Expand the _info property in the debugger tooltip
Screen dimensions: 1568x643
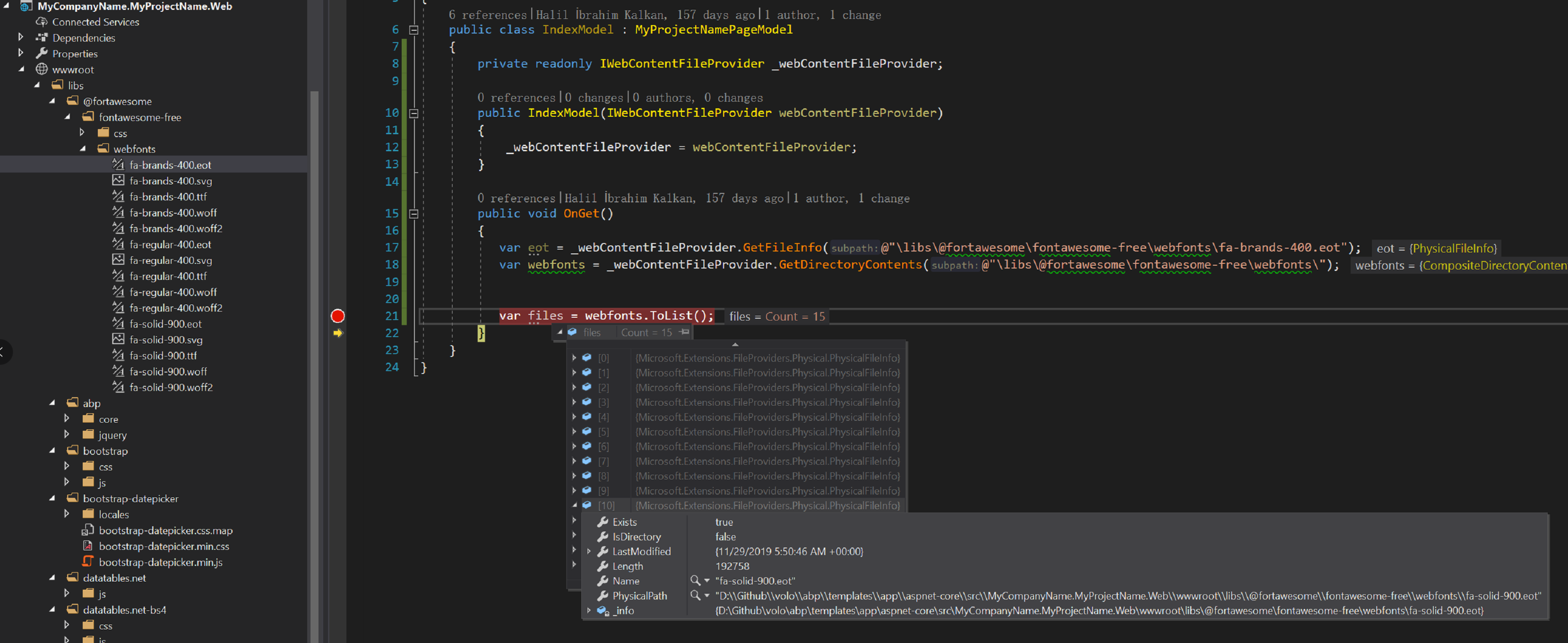click(589, 610)
